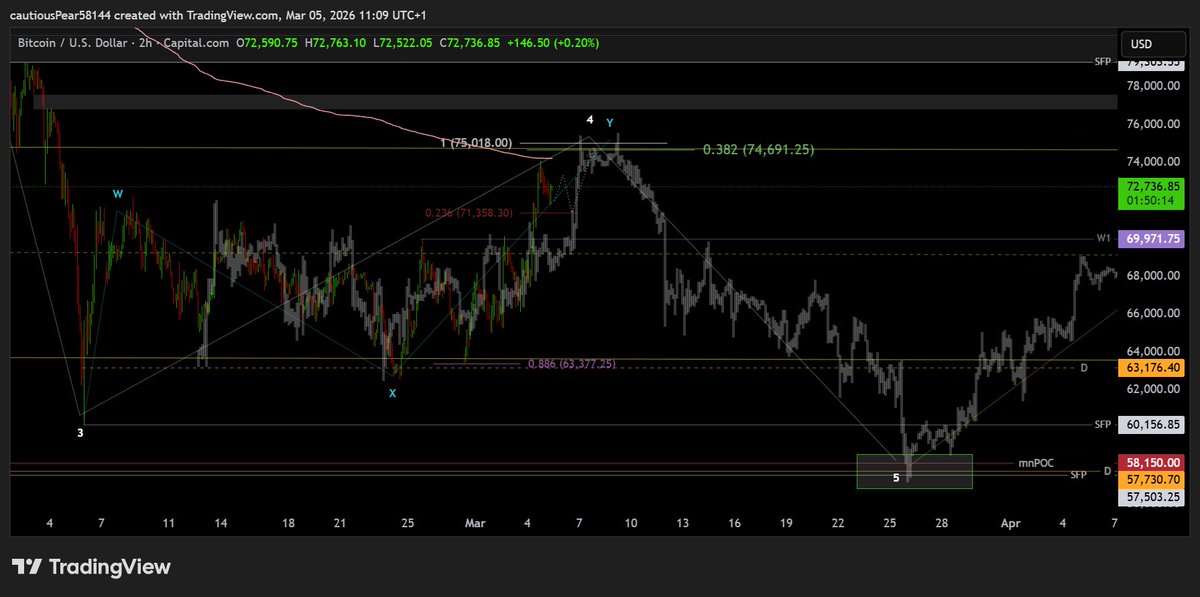Select the blue X wave label
This screenshot has width=1200, height=597.
392,393
